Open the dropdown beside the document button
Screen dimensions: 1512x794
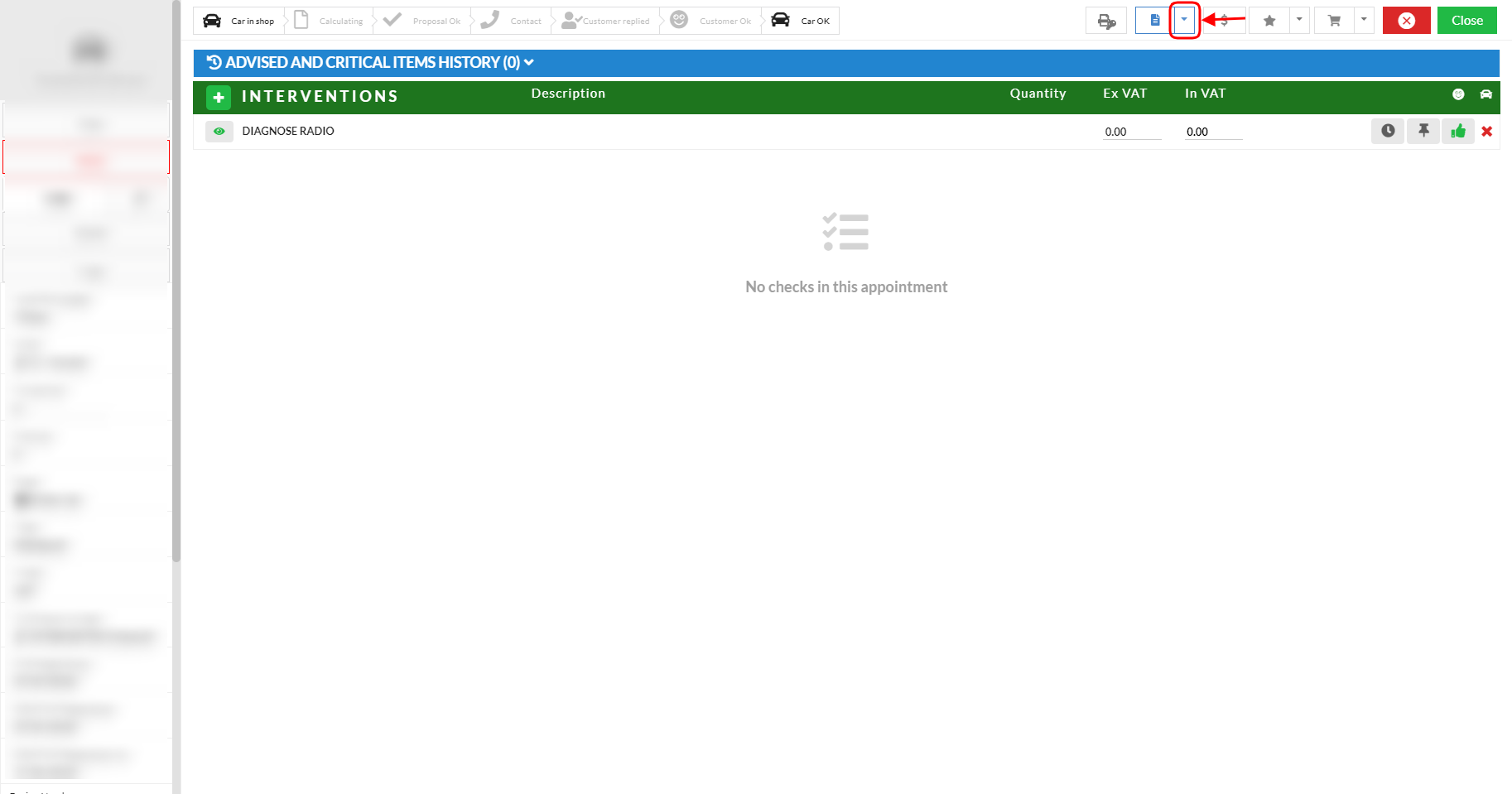(x=1184, y=21)
